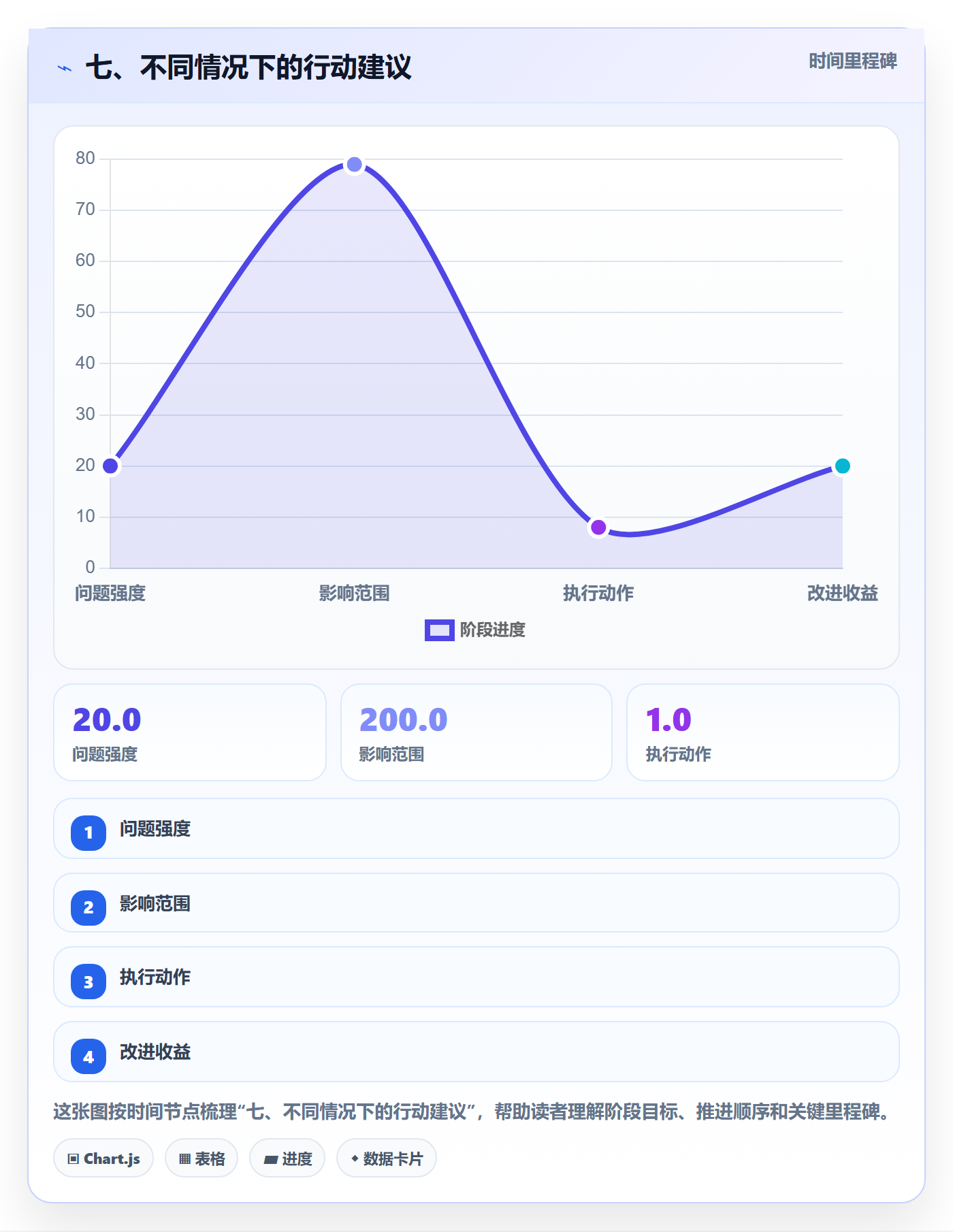Click the 时间里程碑 label in header
The height and width of the screenshot is (1232, 953).
click(x=852, y=61)
